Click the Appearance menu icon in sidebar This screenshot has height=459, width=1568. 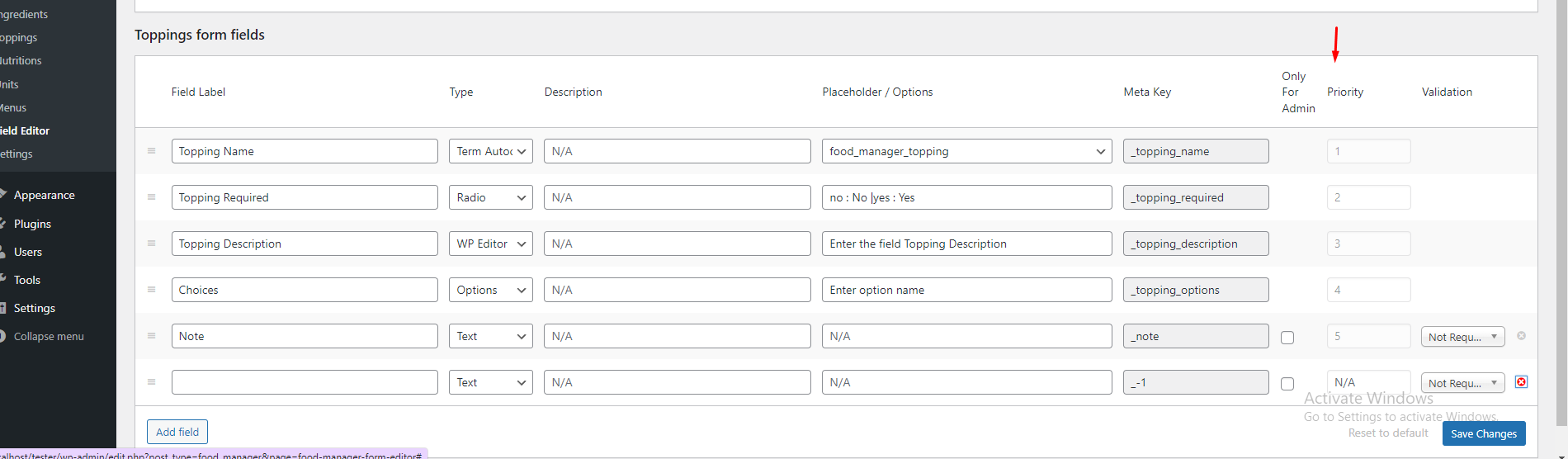coord(2,195)
